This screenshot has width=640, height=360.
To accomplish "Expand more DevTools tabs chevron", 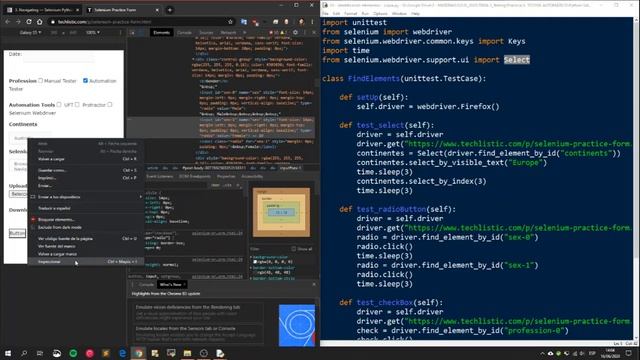I will tap(244, 33).
